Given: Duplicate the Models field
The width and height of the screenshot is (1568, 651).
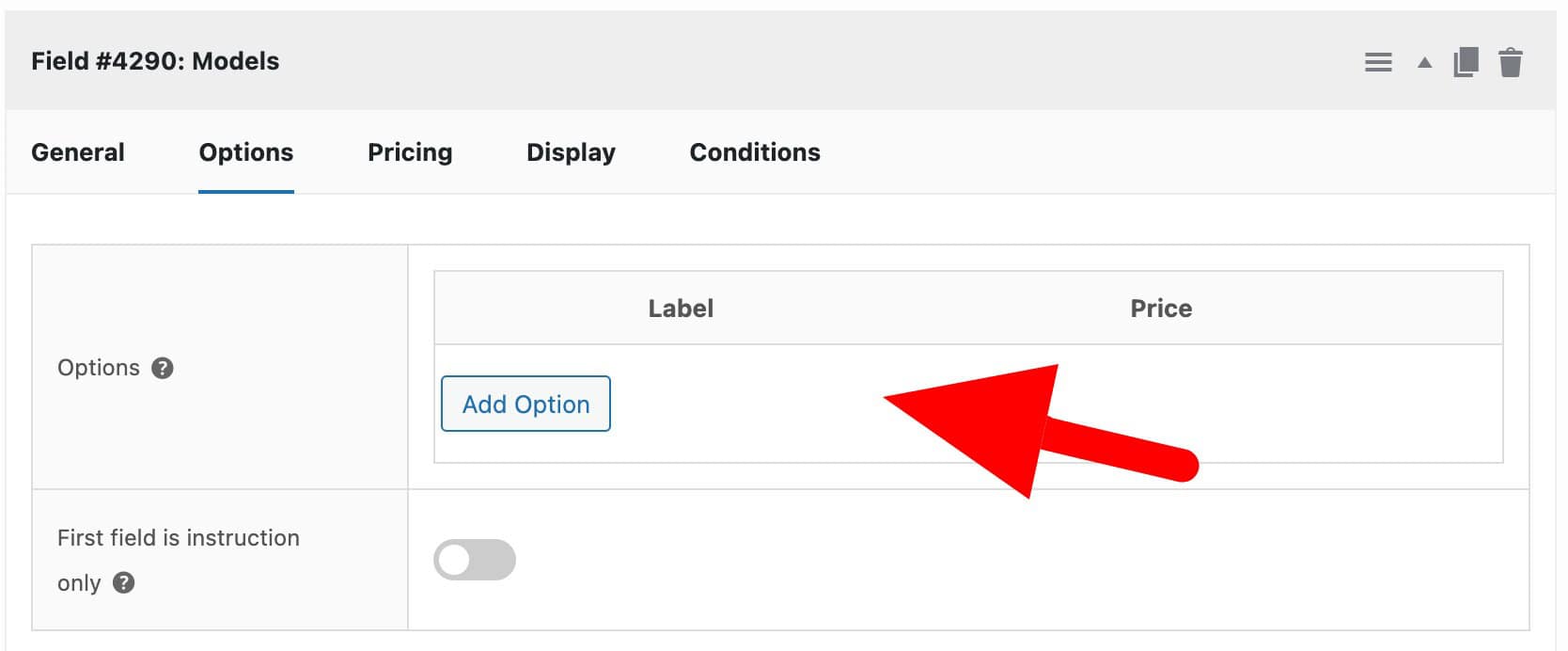Looking at the screenshot, I should pyautogui.click(x=1466, y=63).
